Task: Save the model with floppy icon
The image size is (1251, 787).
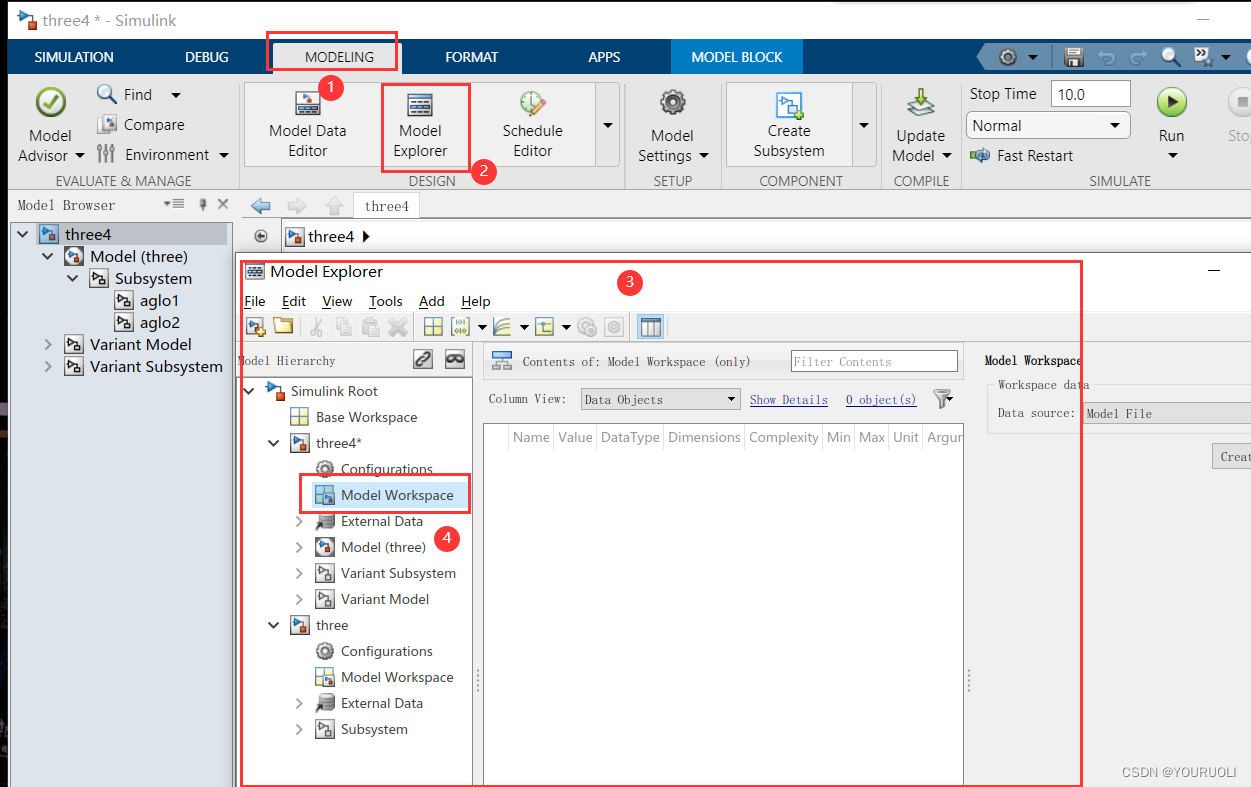Action: pos(1074,57)
